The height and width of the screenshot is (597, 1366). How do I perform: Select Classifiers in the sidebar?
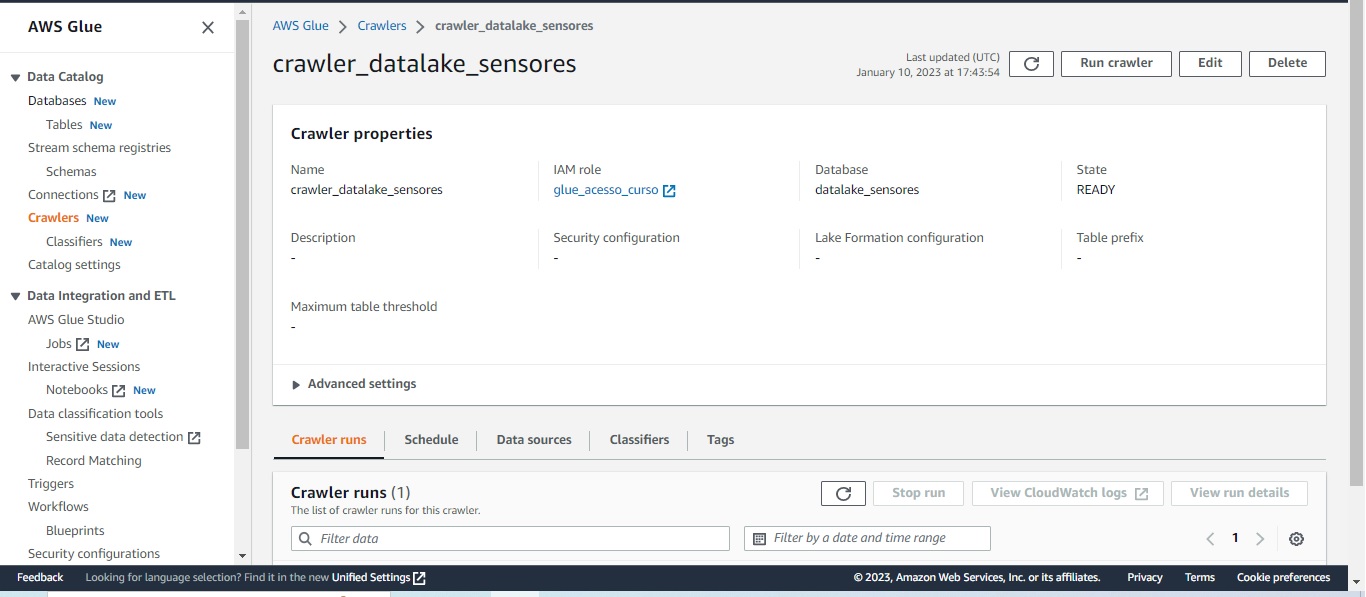74,241
